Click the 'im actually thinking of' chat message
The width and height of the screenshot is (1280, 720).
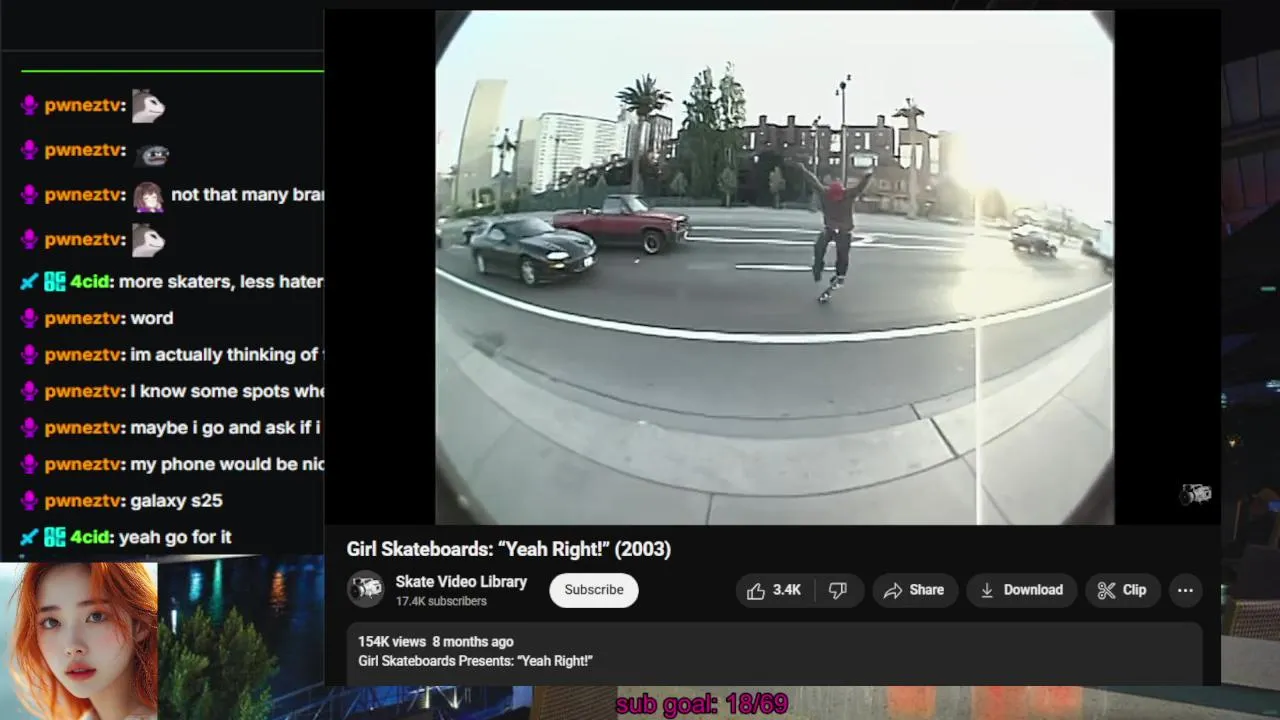pos(226,354)
